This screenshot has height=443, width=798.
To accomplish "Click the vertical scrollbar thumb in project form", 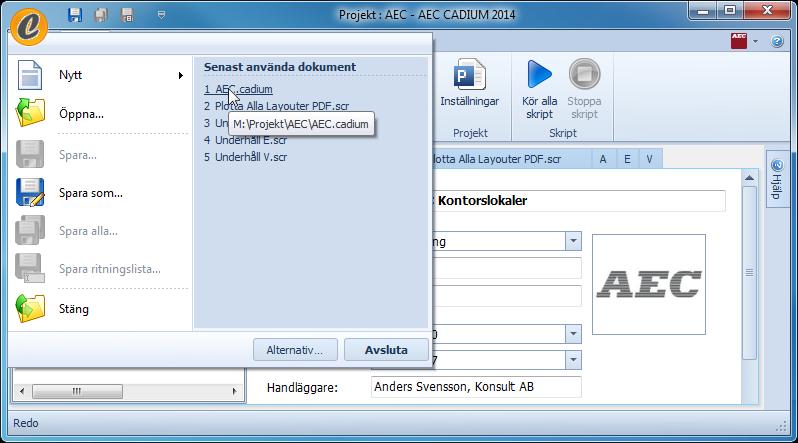I will (x=749, y=272).
